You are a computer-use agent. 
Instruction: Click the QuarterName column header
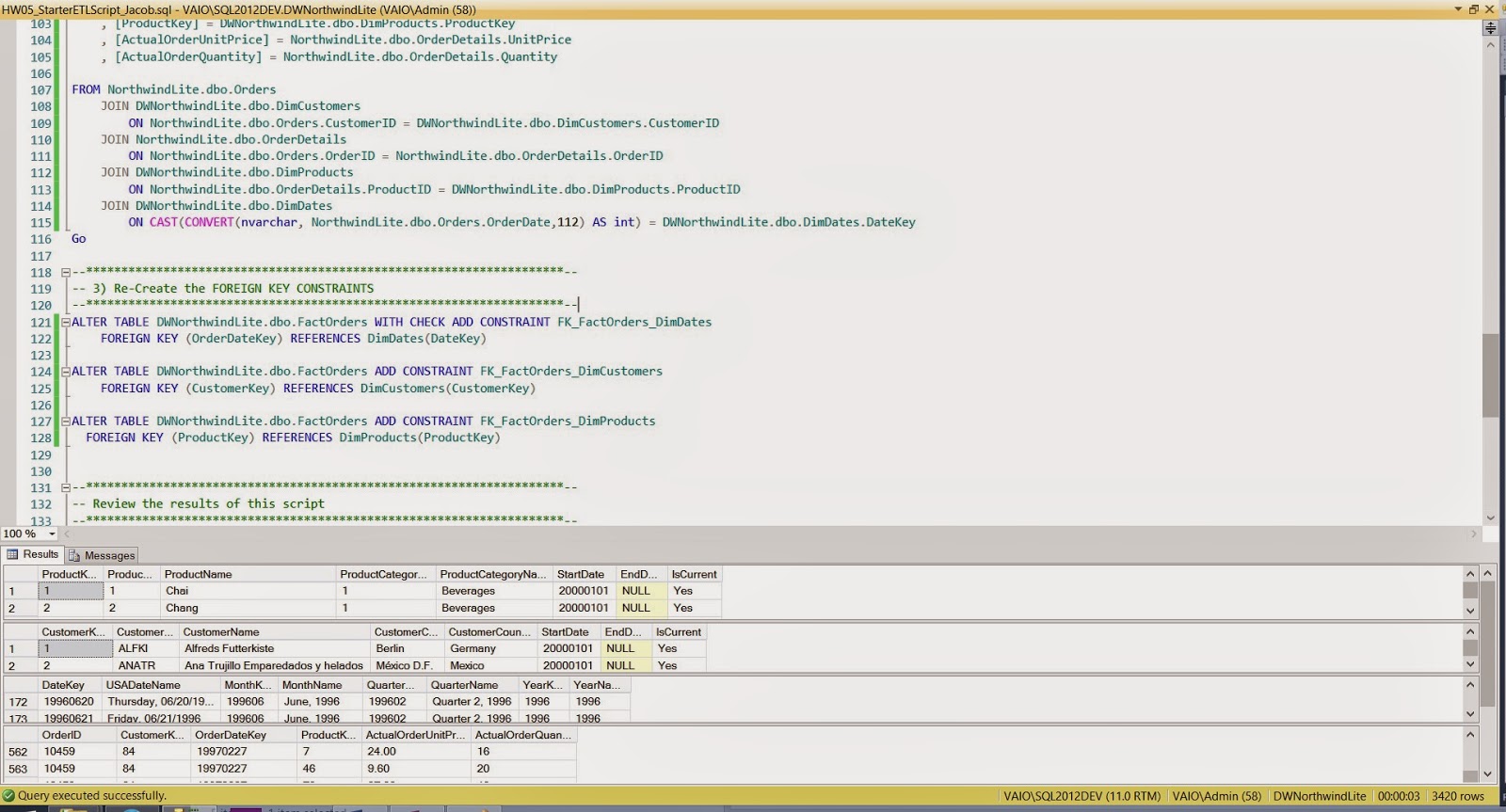(x=473, y=685)
